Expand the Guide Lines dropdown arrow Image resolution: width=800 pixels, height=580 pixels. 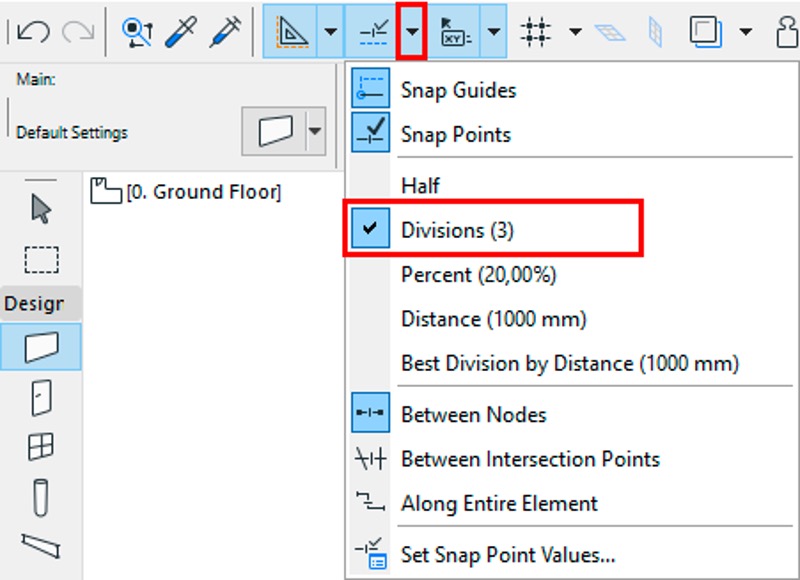(x=331, y=32)
